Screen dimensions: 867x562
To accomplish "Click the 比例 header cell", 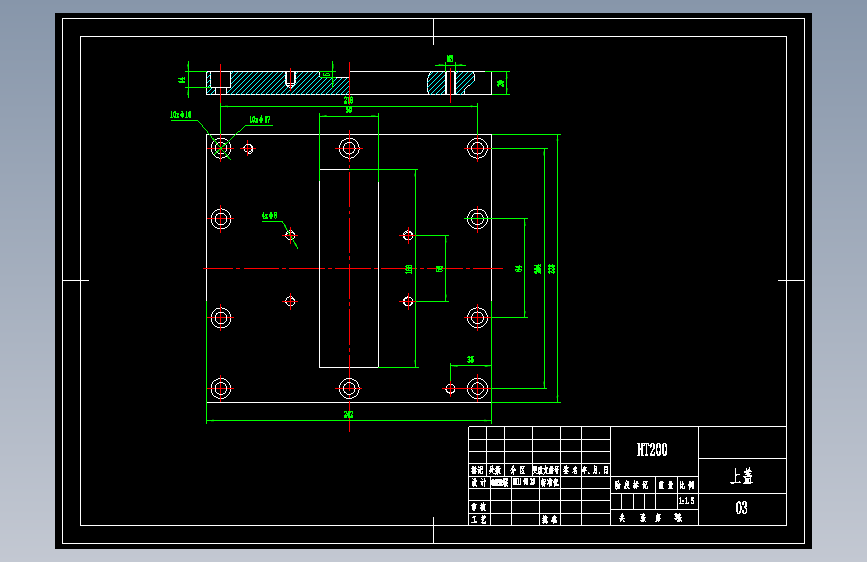I will click(x=687, y=485).
